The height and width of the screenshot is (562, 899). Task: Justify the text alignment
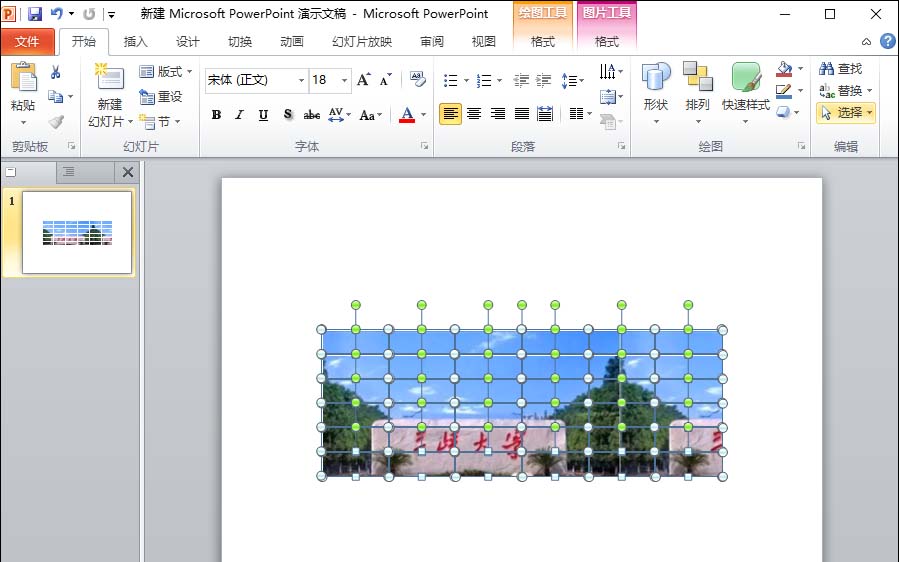click(522, 114)
